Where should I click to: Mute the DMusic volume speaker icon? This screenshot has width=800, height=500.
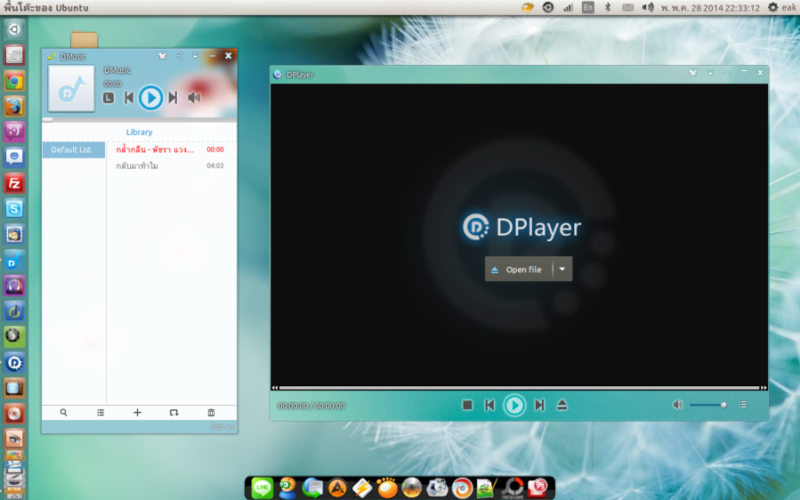[x=194, y=97]
